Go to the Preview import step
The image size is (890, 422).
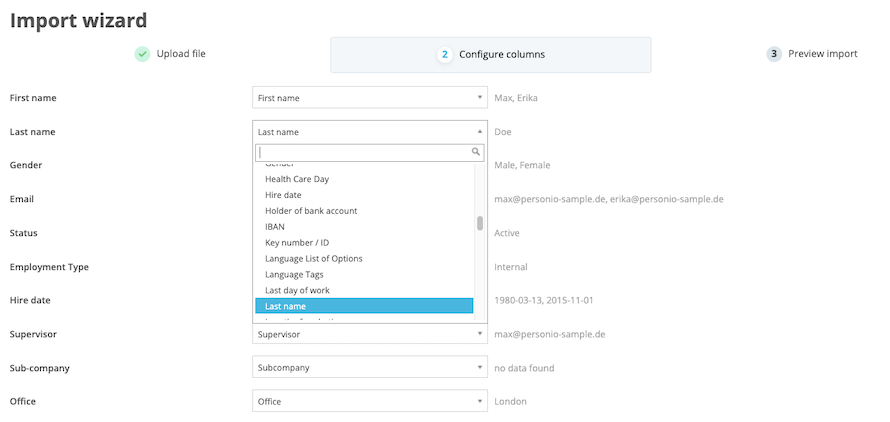[x=821, y=54]
